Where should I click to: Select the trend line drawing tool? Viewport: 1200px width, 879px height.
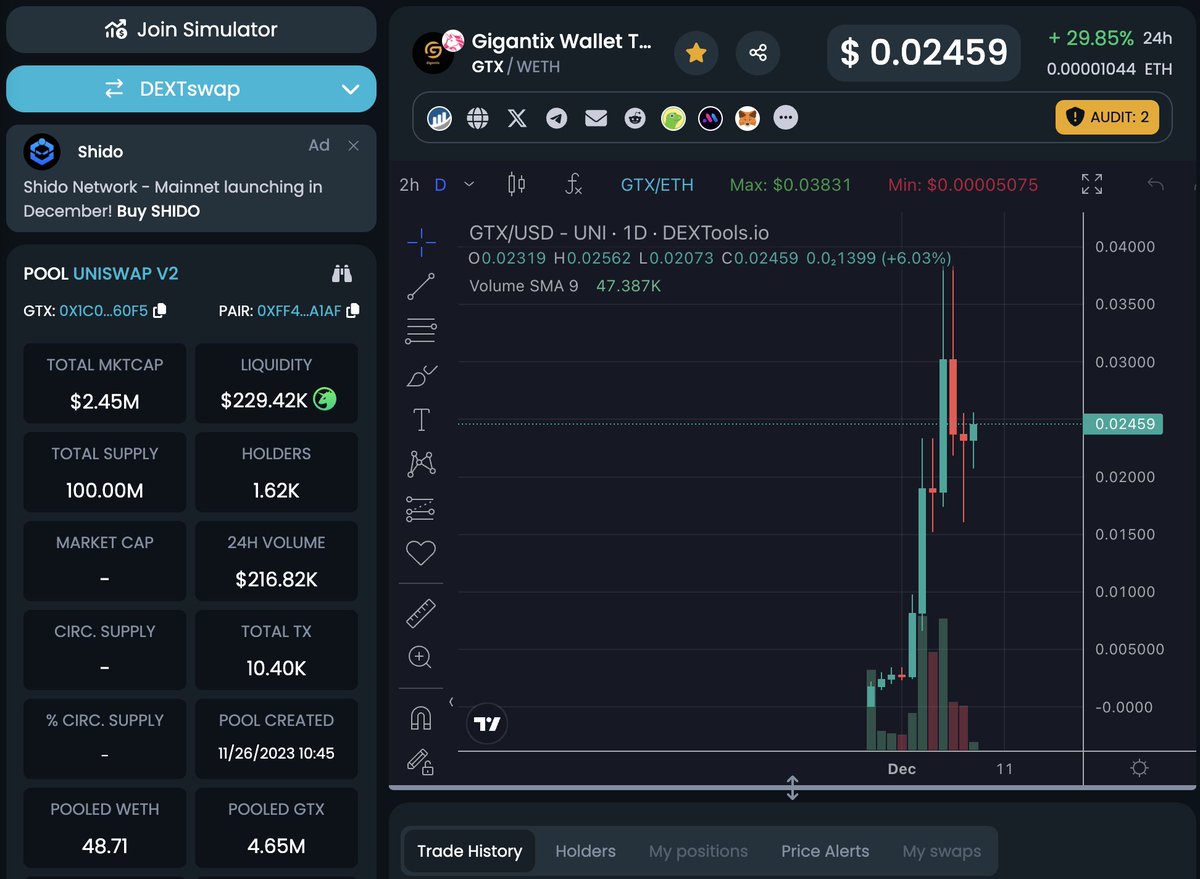click(x=420, y=286)
